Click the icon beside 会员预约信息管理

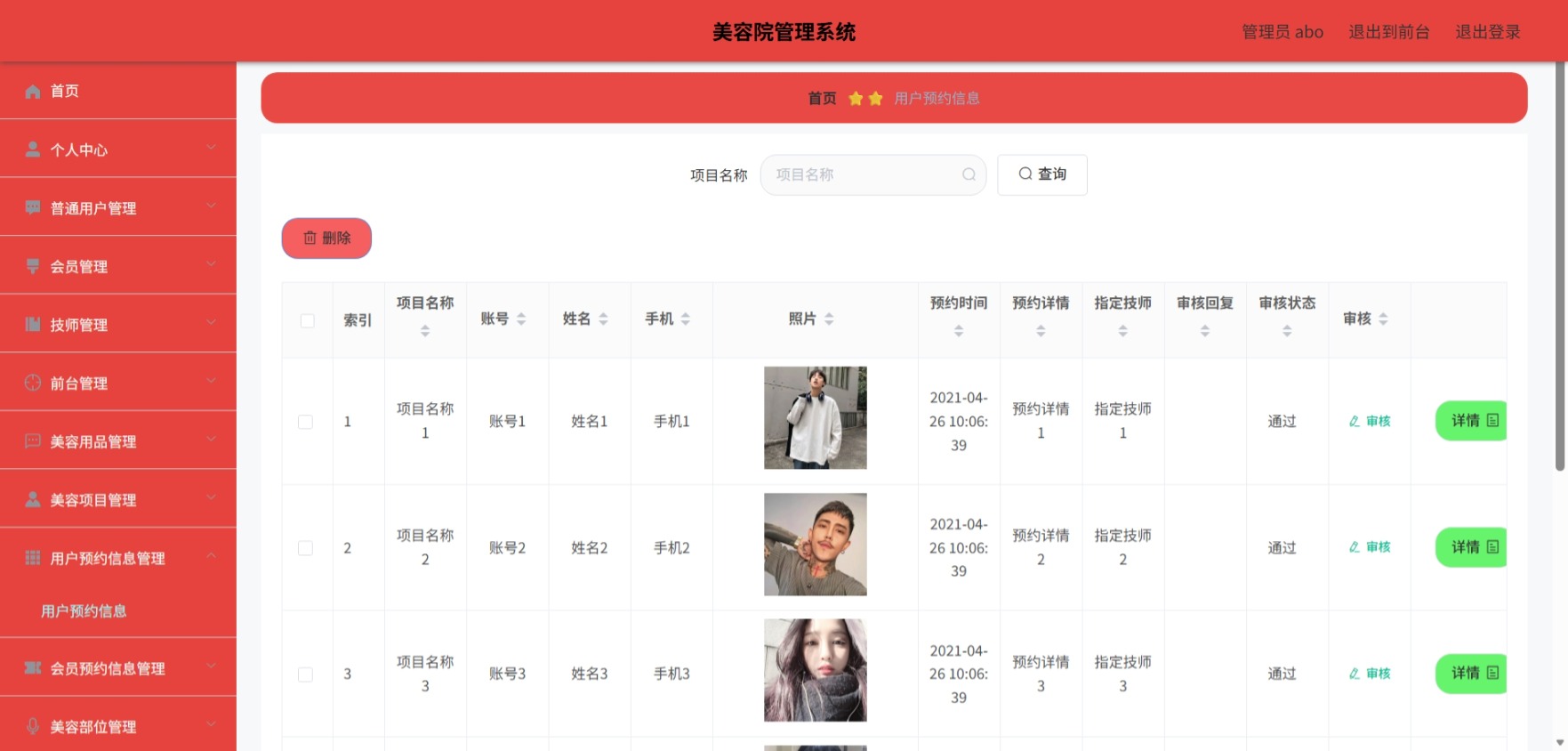point(33,668)
